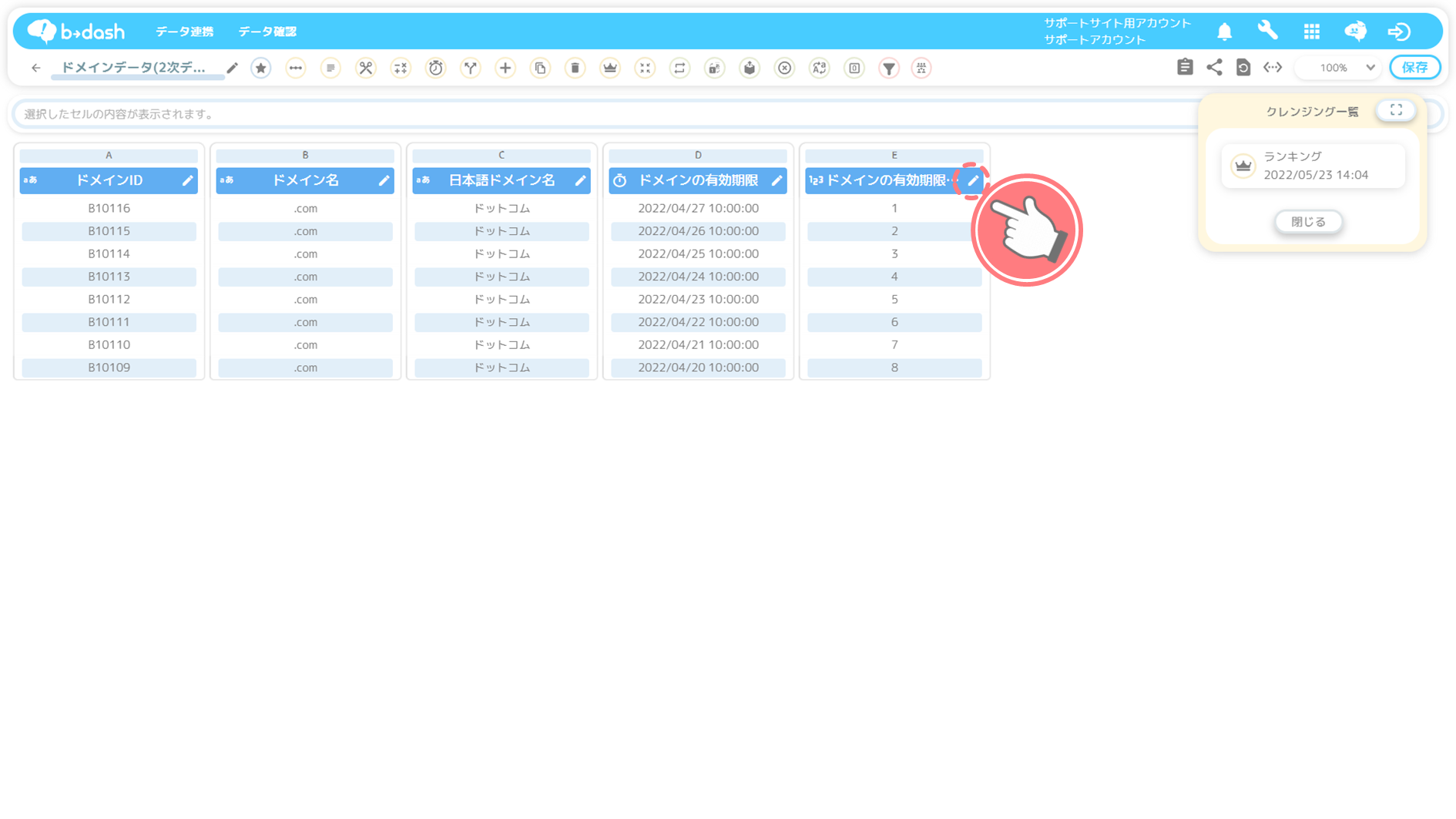The width and height of the screenshot is (1456, 819).
Task: Edit the 日本語ドメイン名 column header
Action: [580, 180]
